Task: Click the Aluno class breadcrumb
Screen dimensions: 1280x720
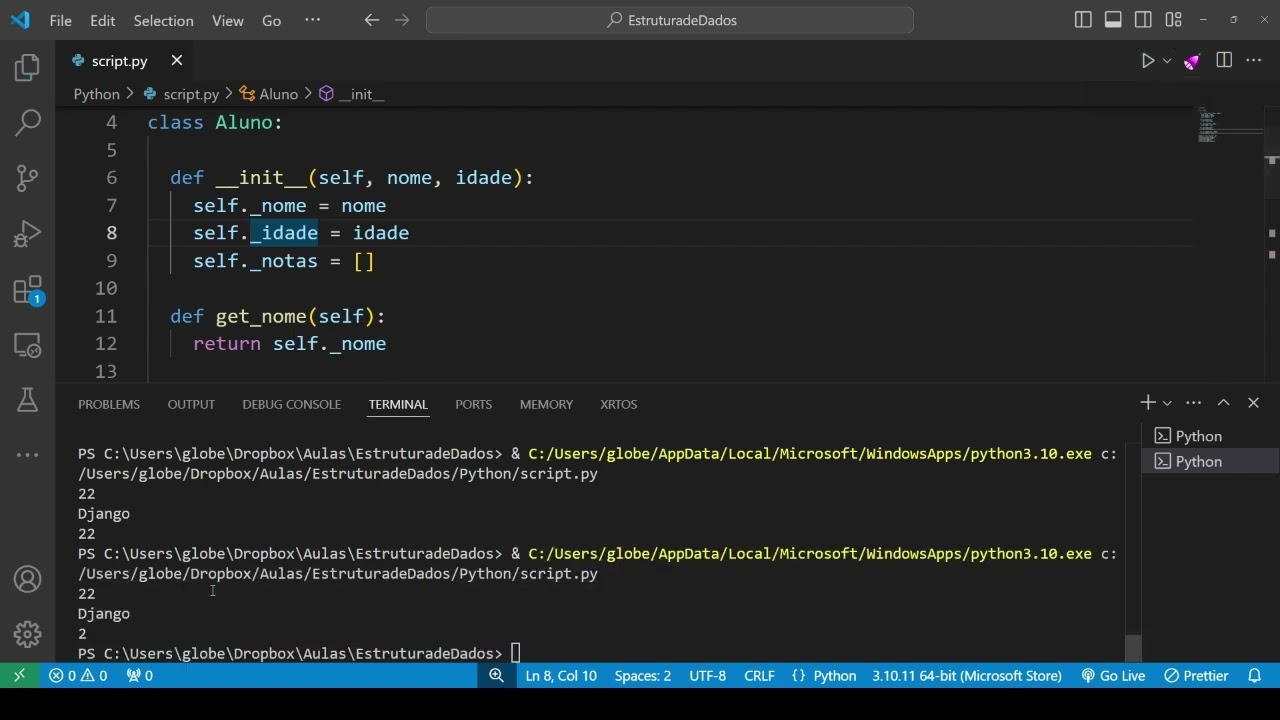Action: [269, 94]
